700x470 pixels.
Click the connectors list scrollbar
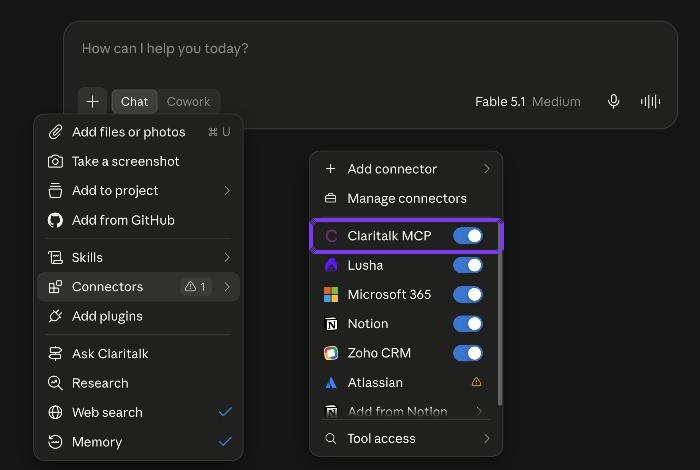pos(500,312)
